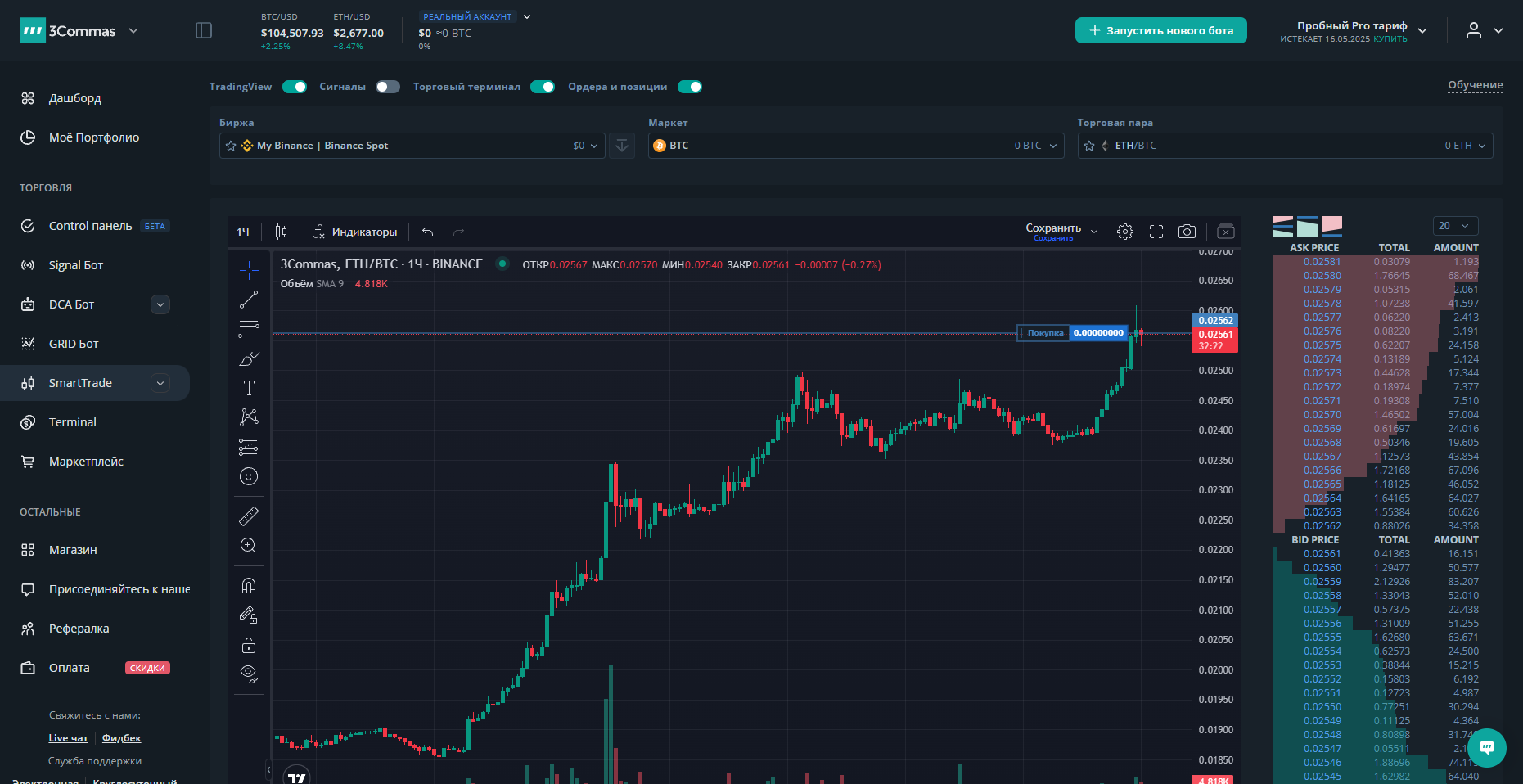Switch chart to fullscreen mode
Screen dimensions: 1523x784
1156,232
